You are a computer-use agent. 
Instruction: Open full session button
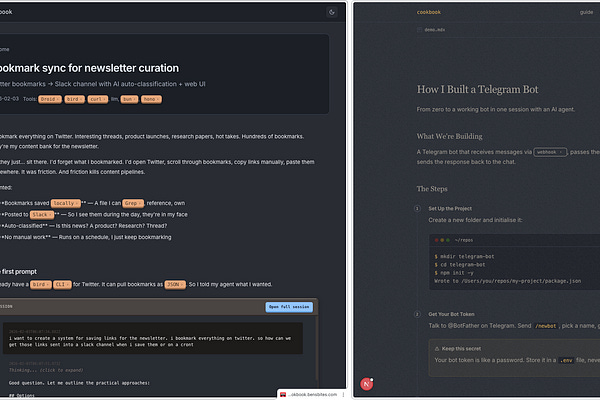click(x=289, y=307)
